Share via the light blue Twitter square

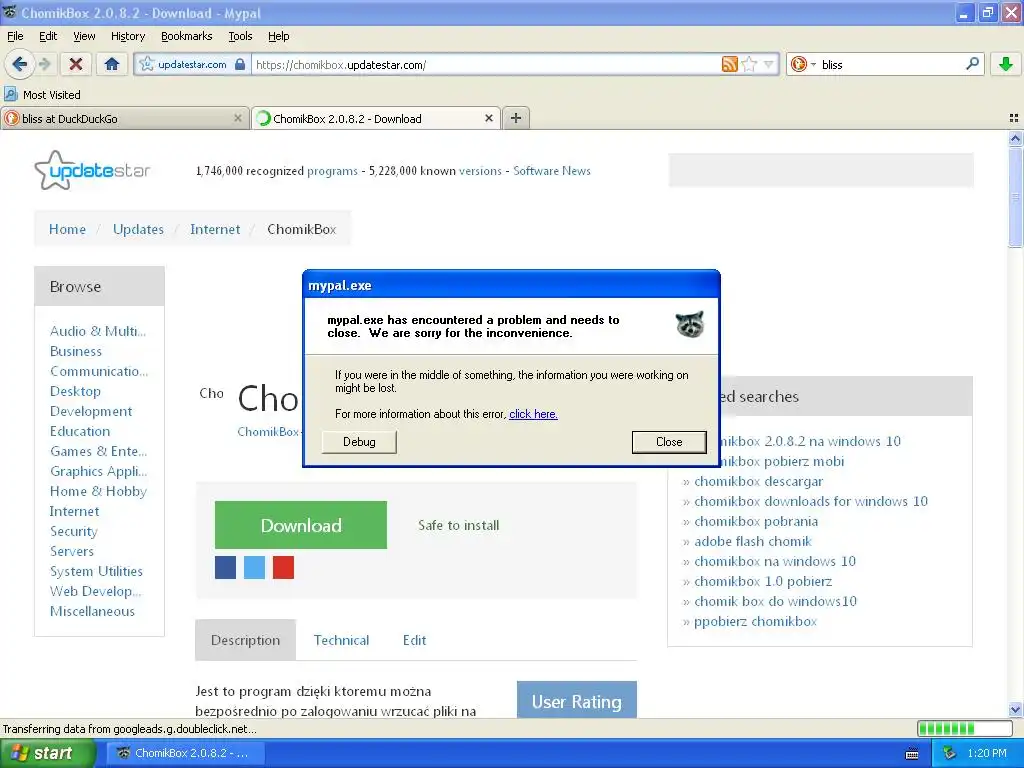(x=254, y=568)
